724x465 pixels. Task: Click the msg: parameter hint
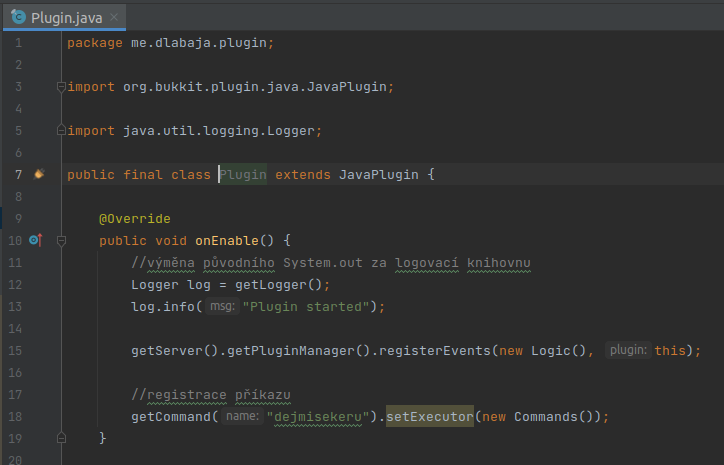click(x=223, y=306)
